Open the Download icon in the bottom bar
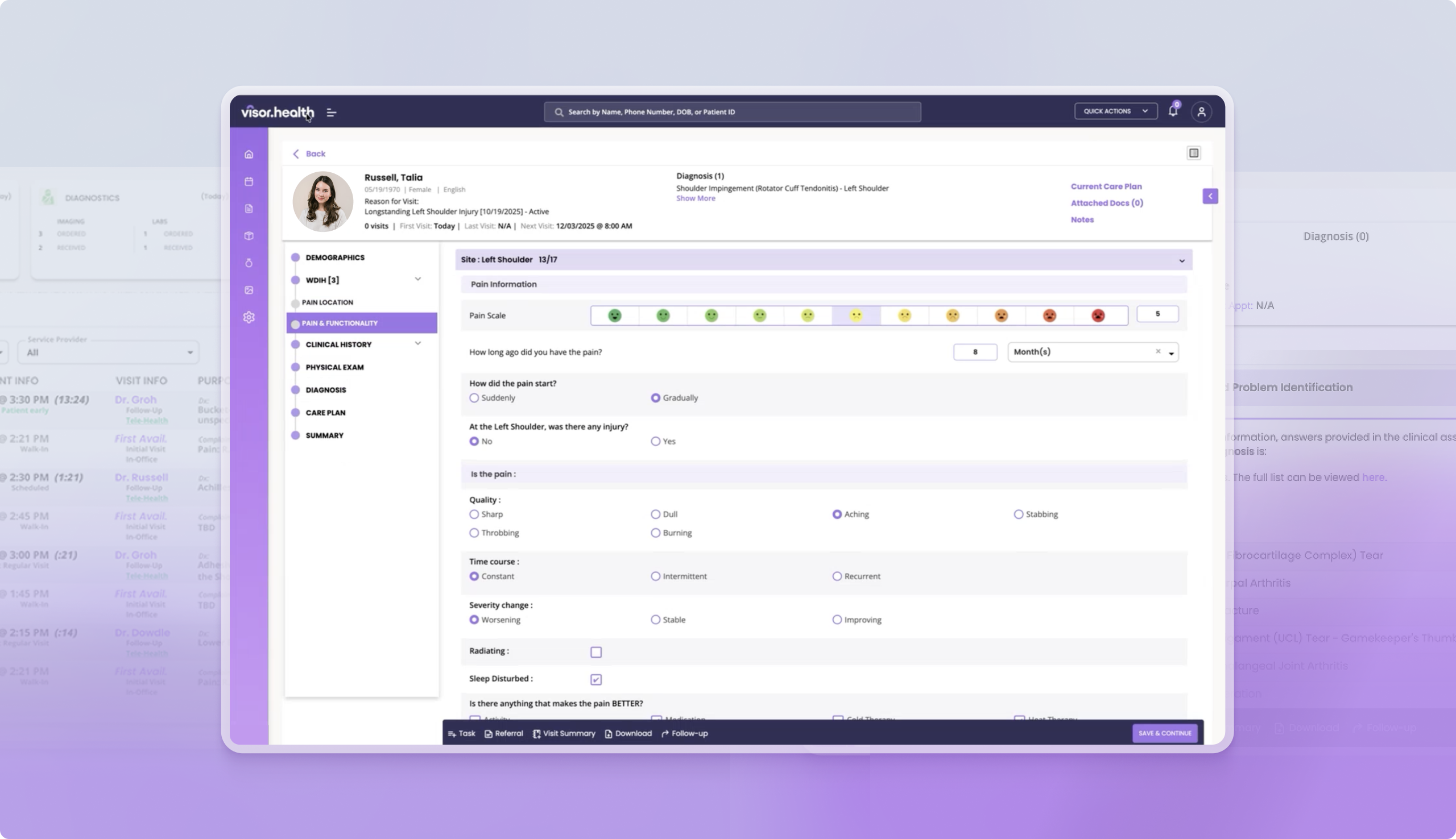This screenshot has height=839, width=1456. coord(609,733)
